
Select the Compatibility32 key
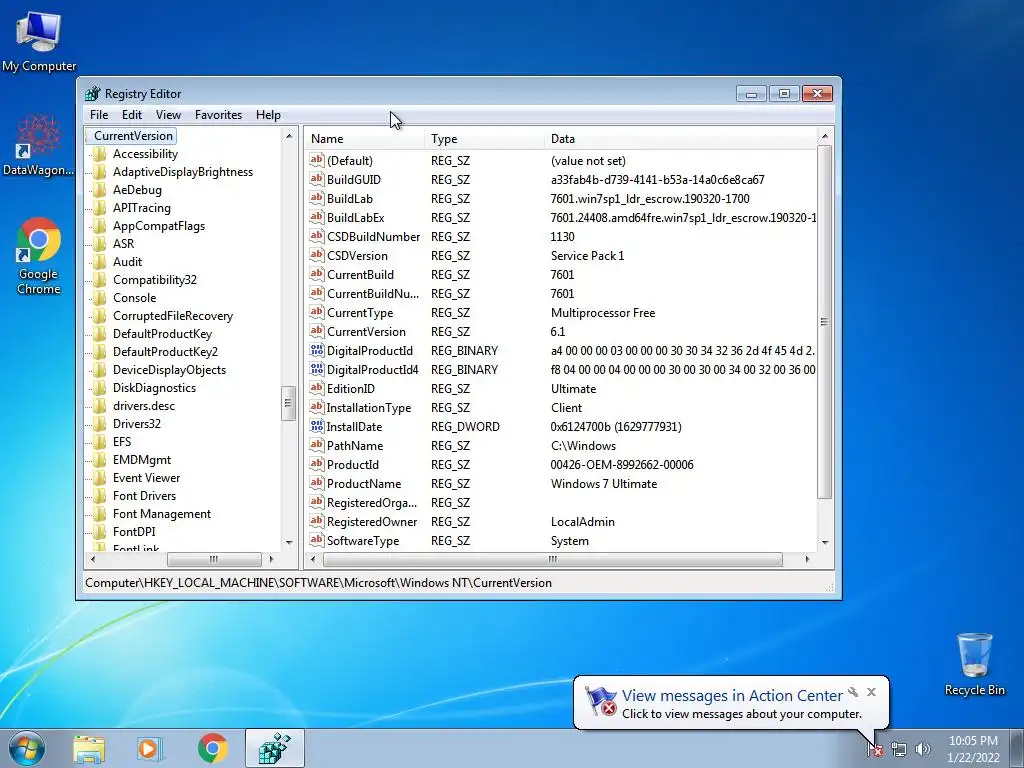pyautogui.click(x=155, y=280)
